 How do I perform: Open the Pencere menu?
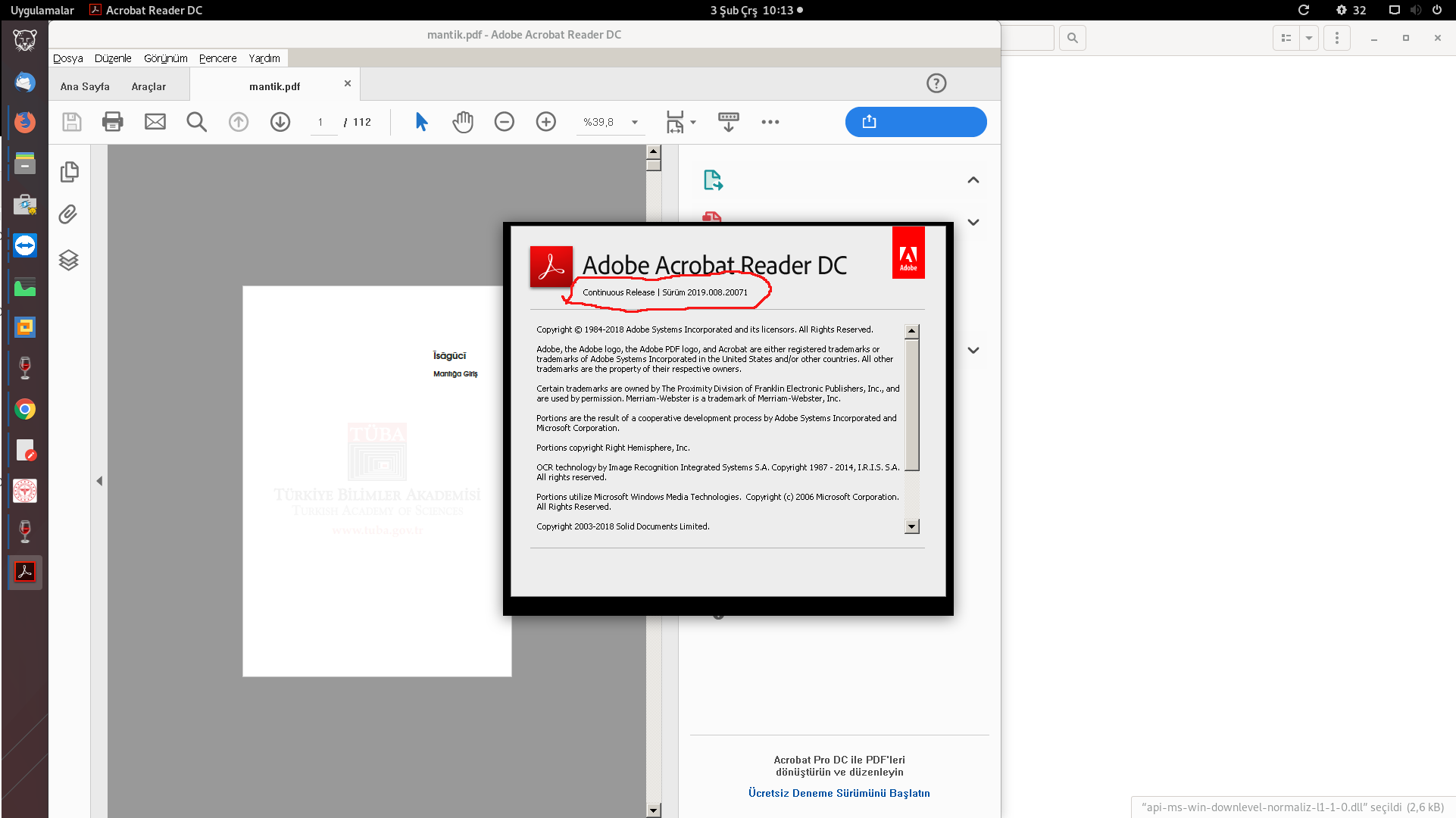218,58
